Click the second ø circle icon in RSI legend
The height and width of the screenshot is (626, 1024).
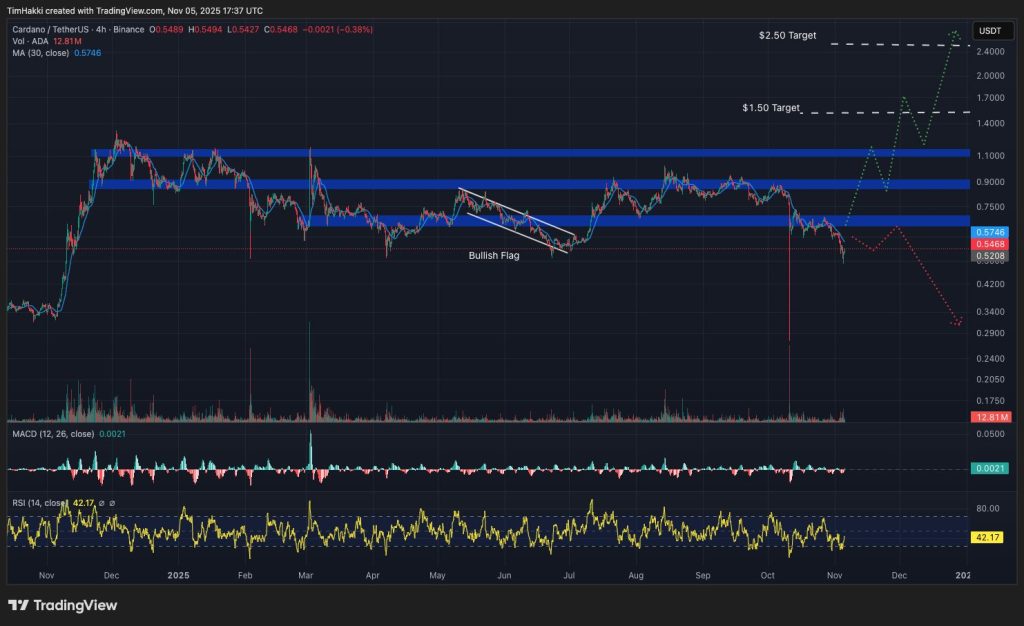[112, 504]
